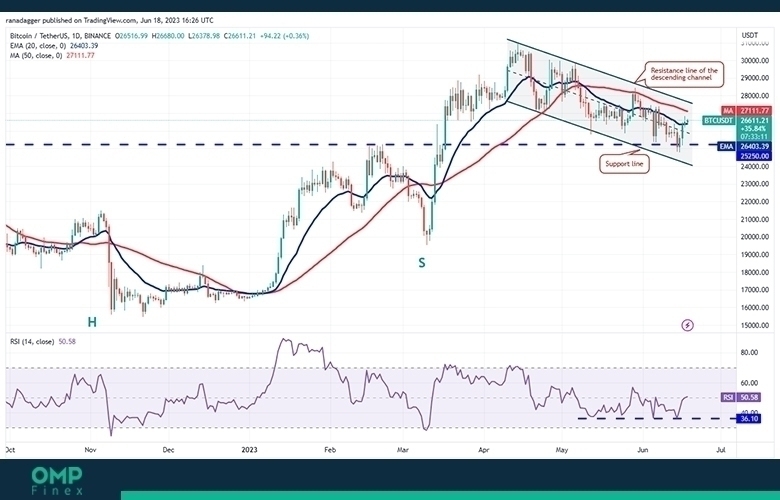The image size is (780, 500).
Task: Click the Dec label on the time axis
Action: point(169,450)
